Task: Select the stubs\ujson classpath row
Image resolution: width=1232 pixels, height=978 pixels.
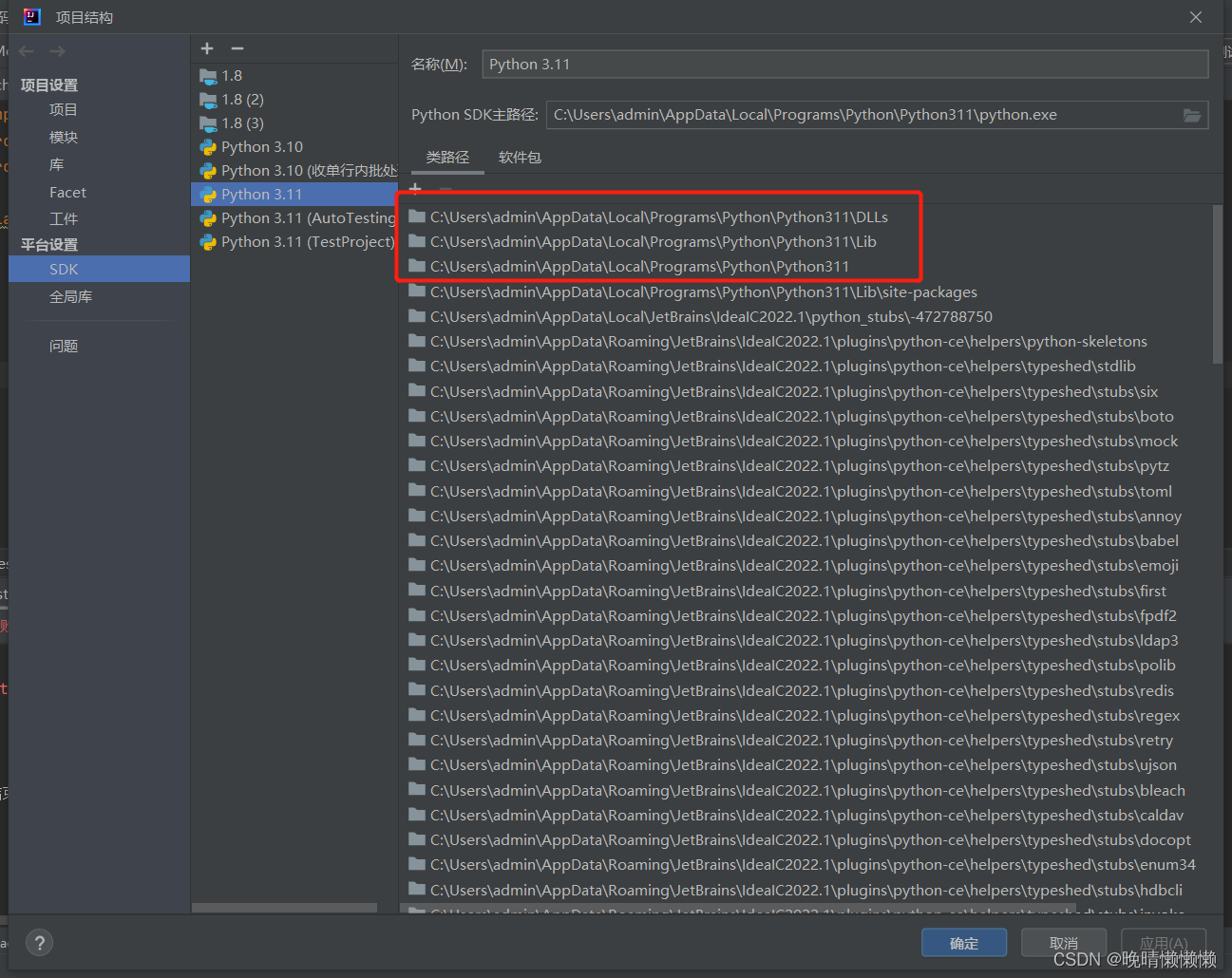Action: point(807,765)
